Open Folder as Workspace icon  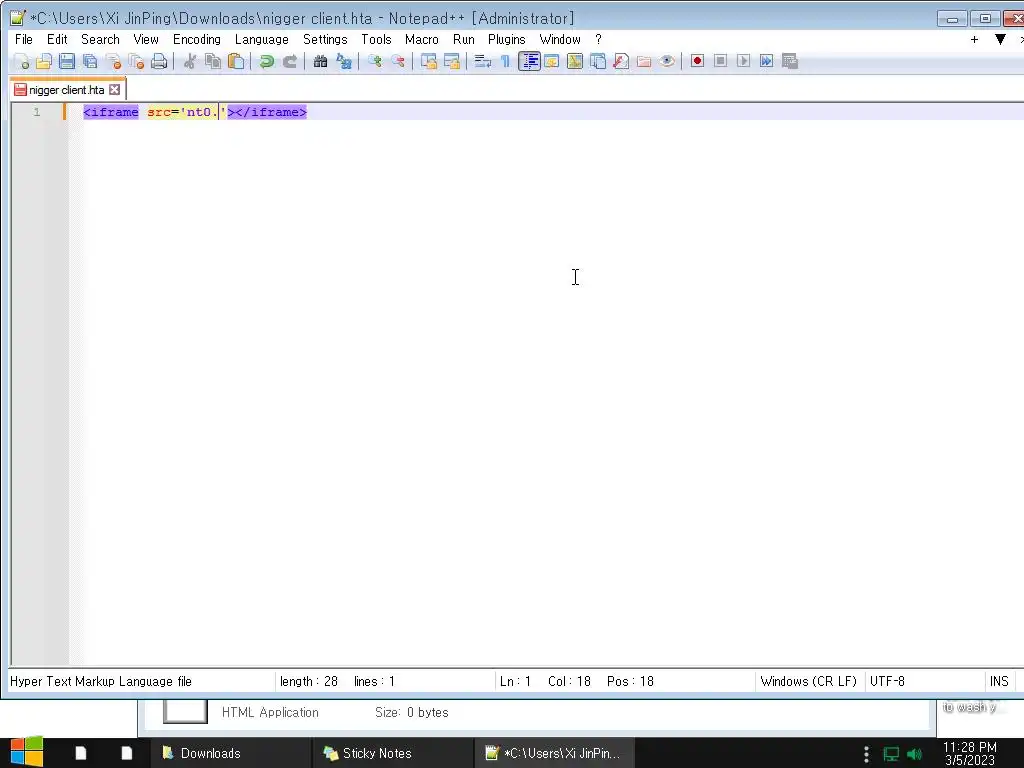click(644, 61)
